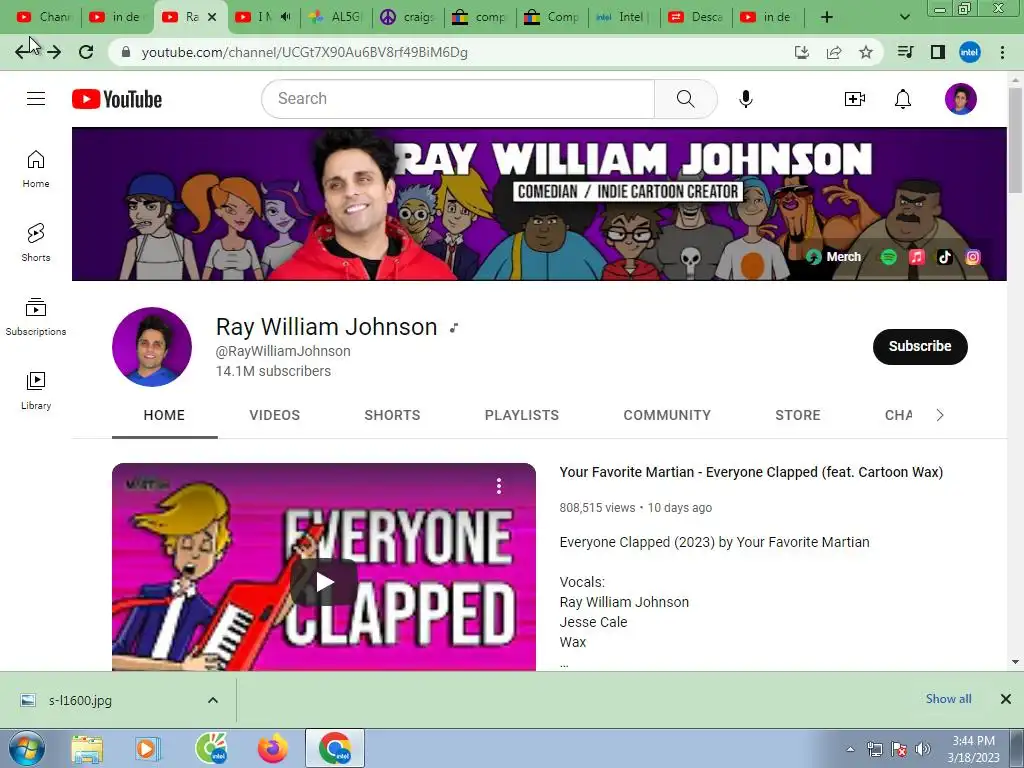Click the Ray William Johnson channel avatar

[152, 347]
